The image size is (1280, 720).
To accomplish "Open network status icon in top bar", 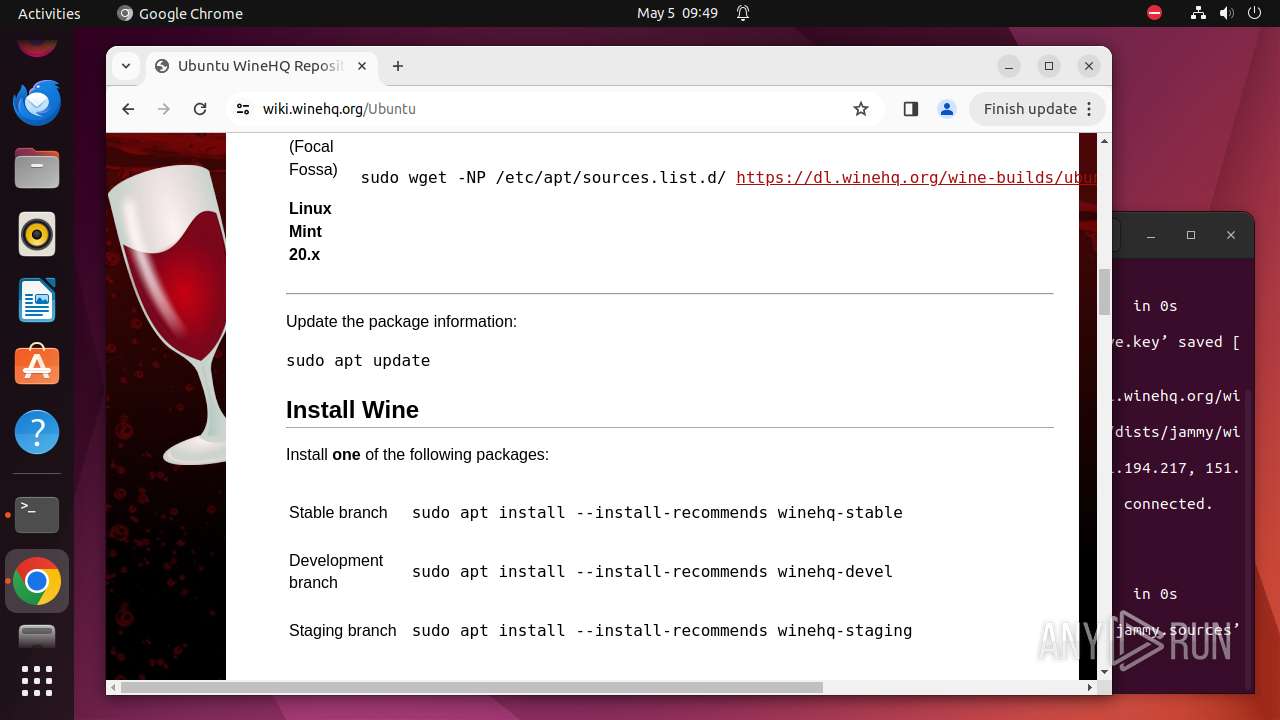I will (x=1198, y=13).
